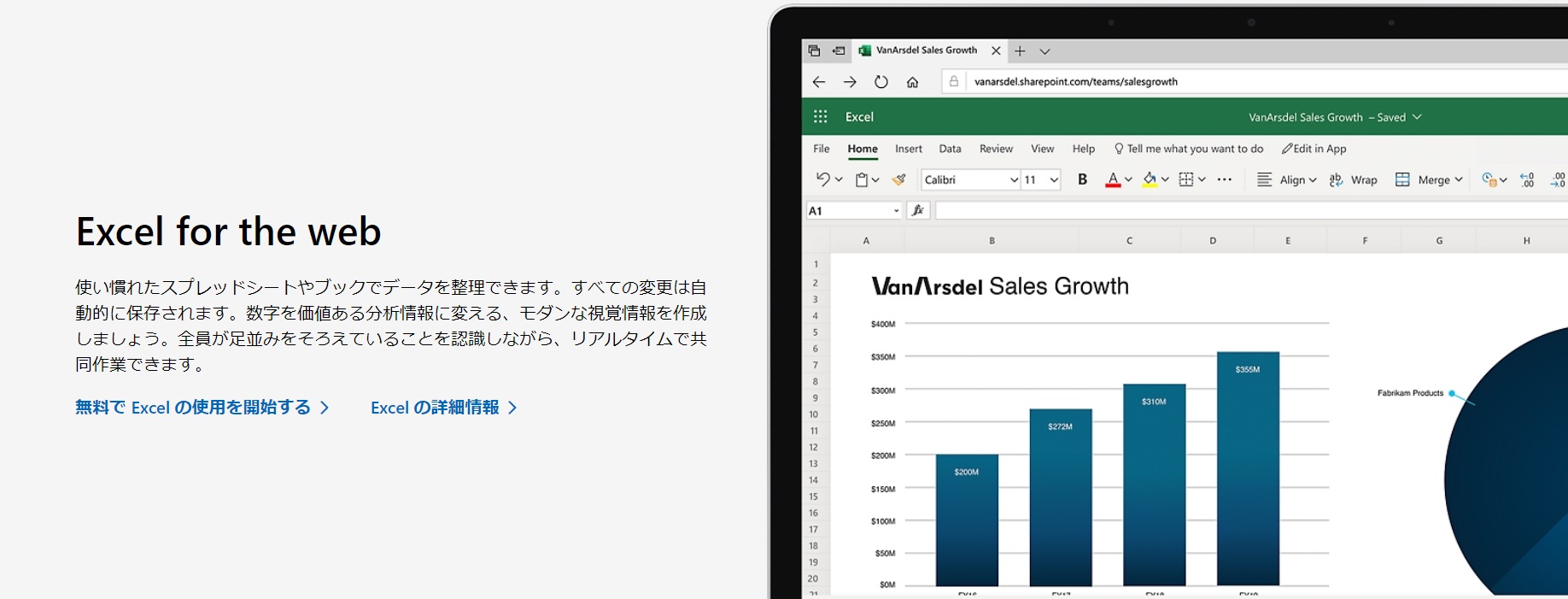Open the Help tab
This screenshot has width=1568, height=599.
click(x=1084, y=149)
